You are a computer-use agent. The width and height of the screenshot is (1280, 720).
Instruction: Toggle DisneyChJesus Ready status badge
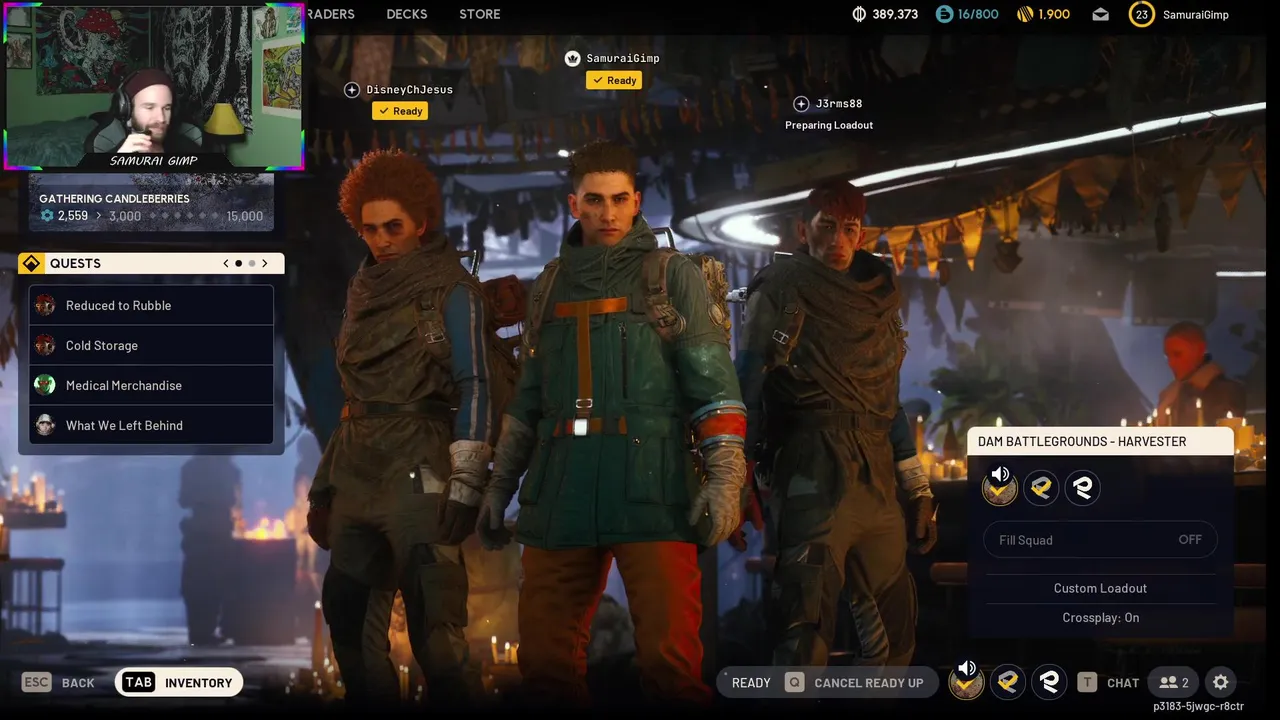click(400, 111)
